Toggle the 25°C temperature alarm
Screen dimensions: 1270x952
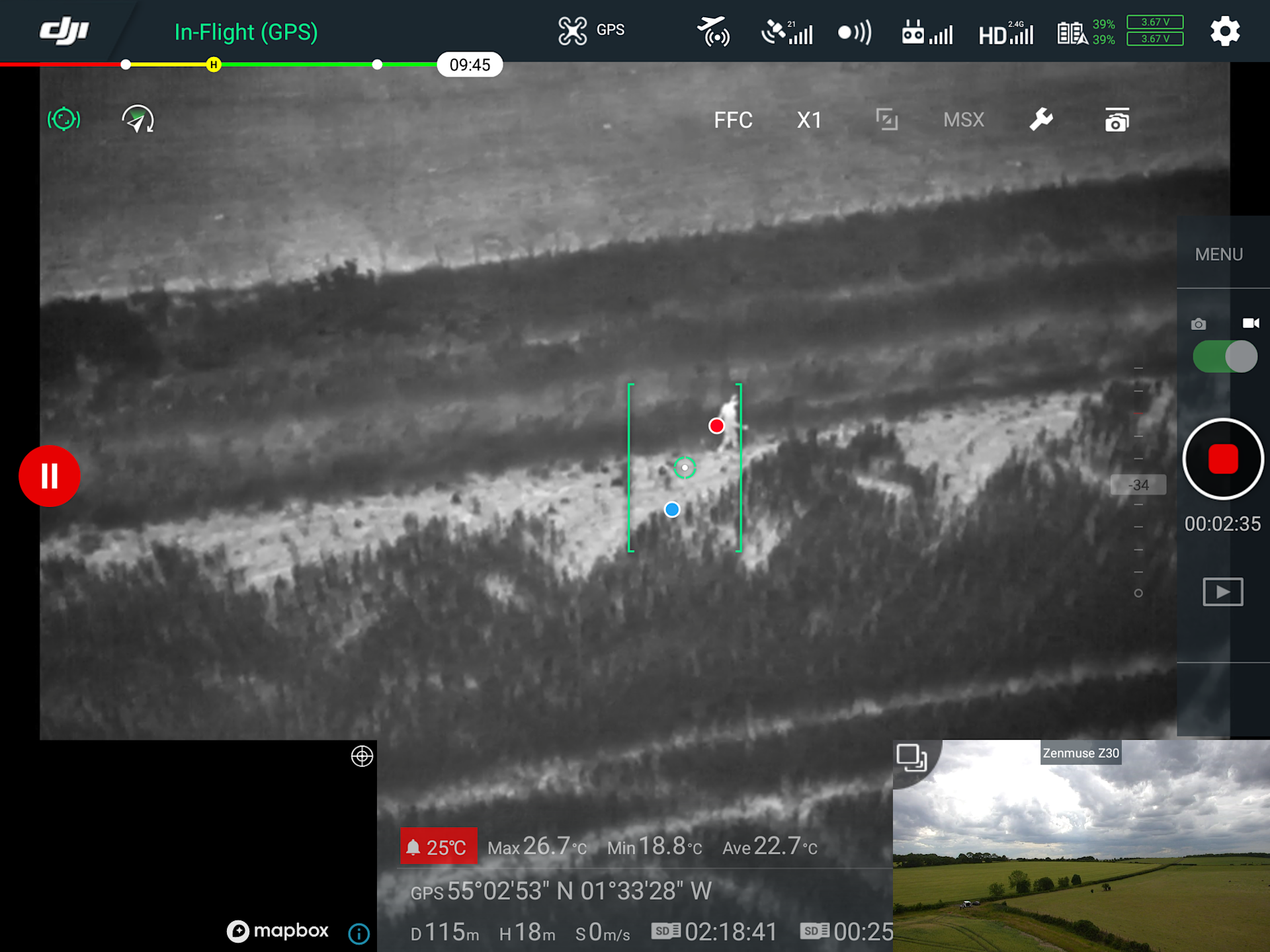[x=438, y=846]
